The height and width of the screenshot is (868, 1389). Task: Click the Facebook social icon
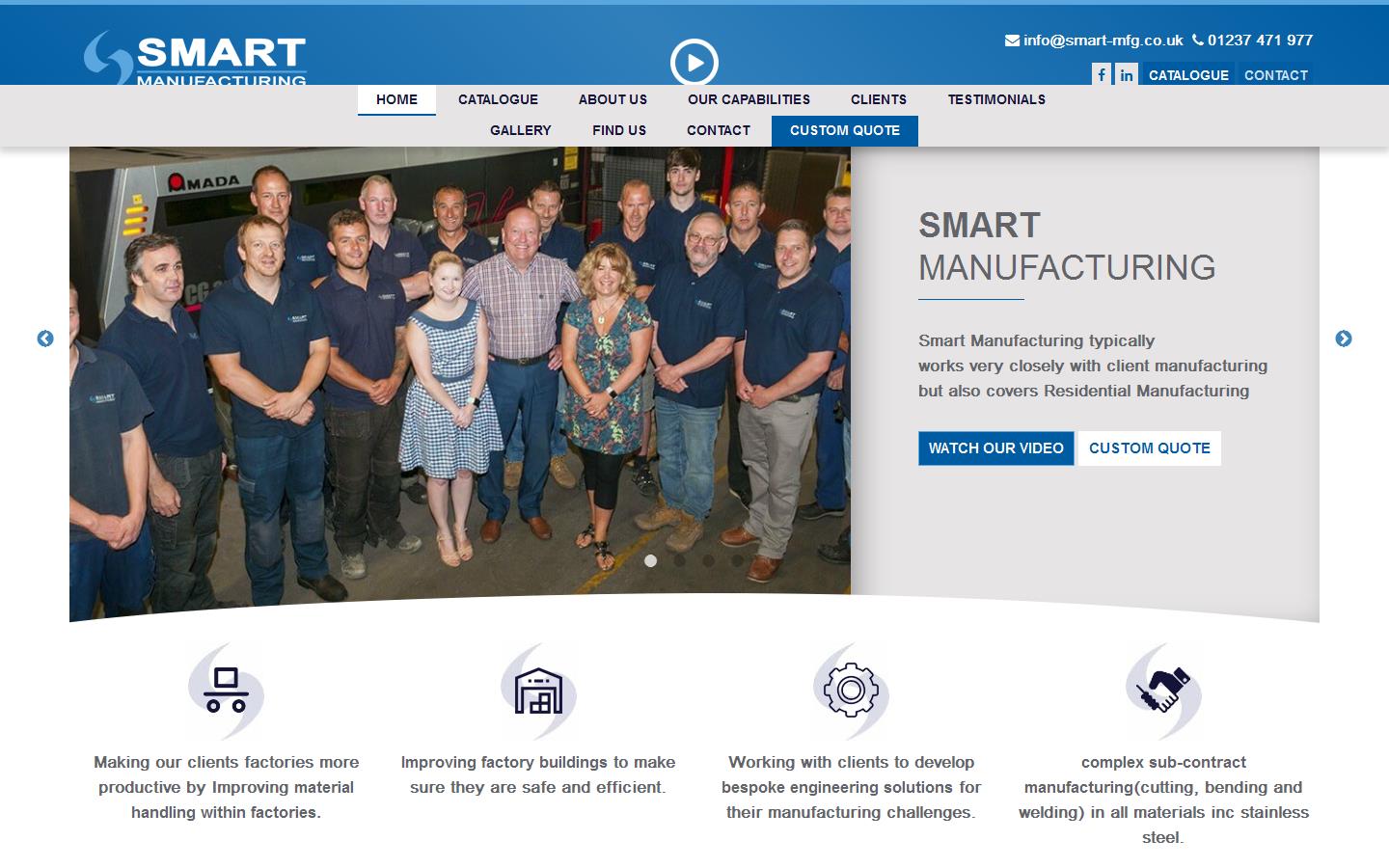click(x=1101, y=74)
